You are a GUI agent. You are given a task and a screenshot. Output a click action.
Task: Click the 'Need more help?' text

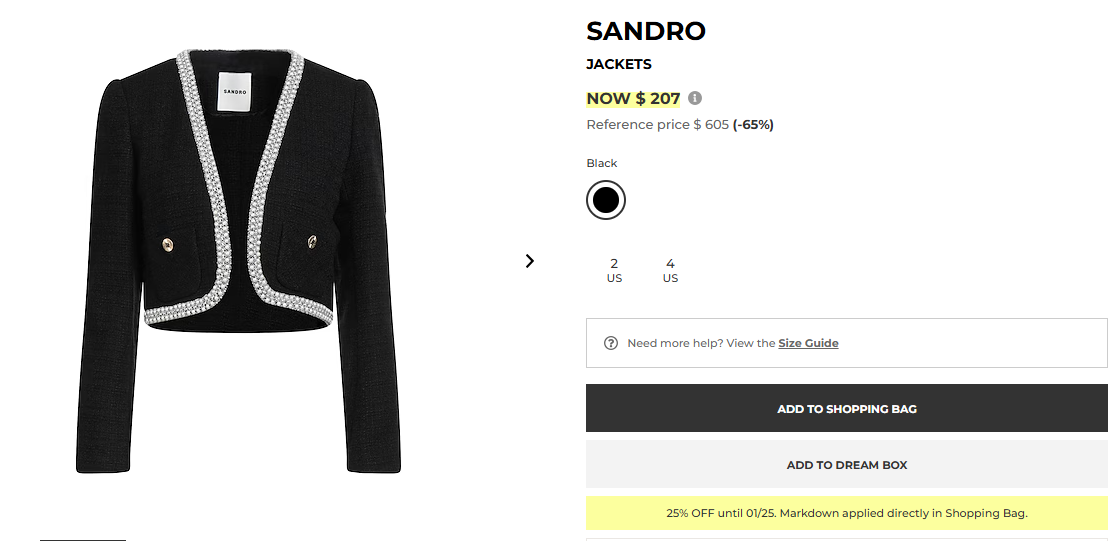700,343
